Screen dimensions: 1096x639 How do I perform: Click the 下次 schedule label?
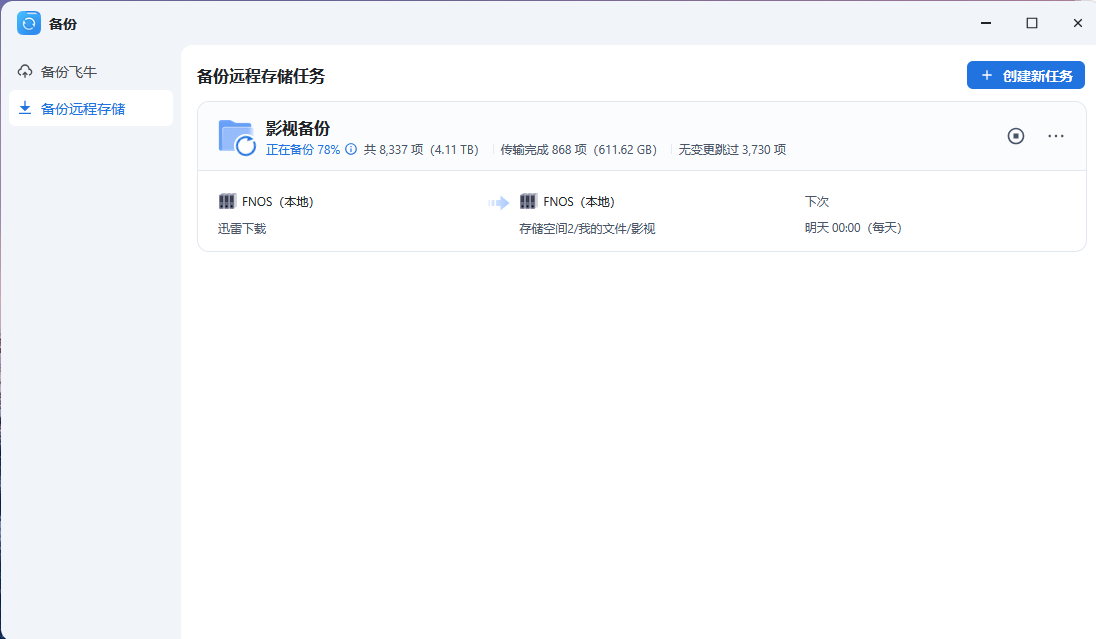816,201
